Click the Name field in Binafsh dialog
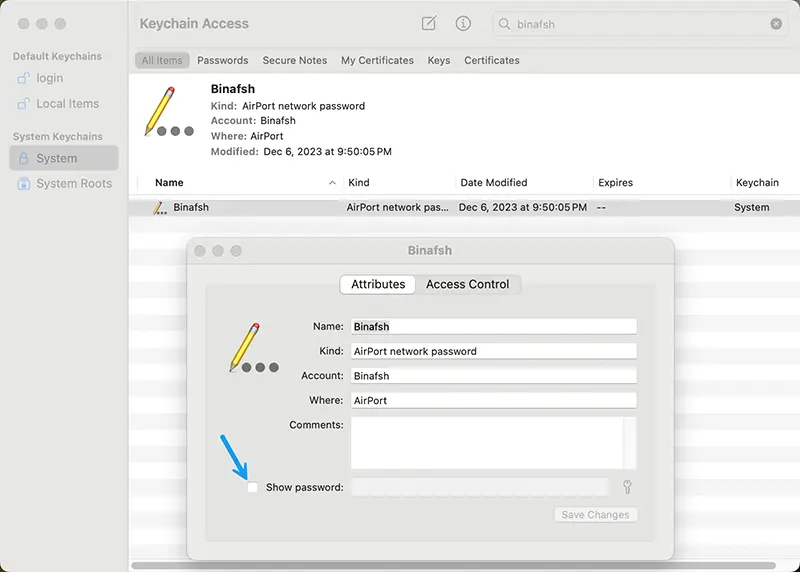The image size is (800, 572). [493, 327]
